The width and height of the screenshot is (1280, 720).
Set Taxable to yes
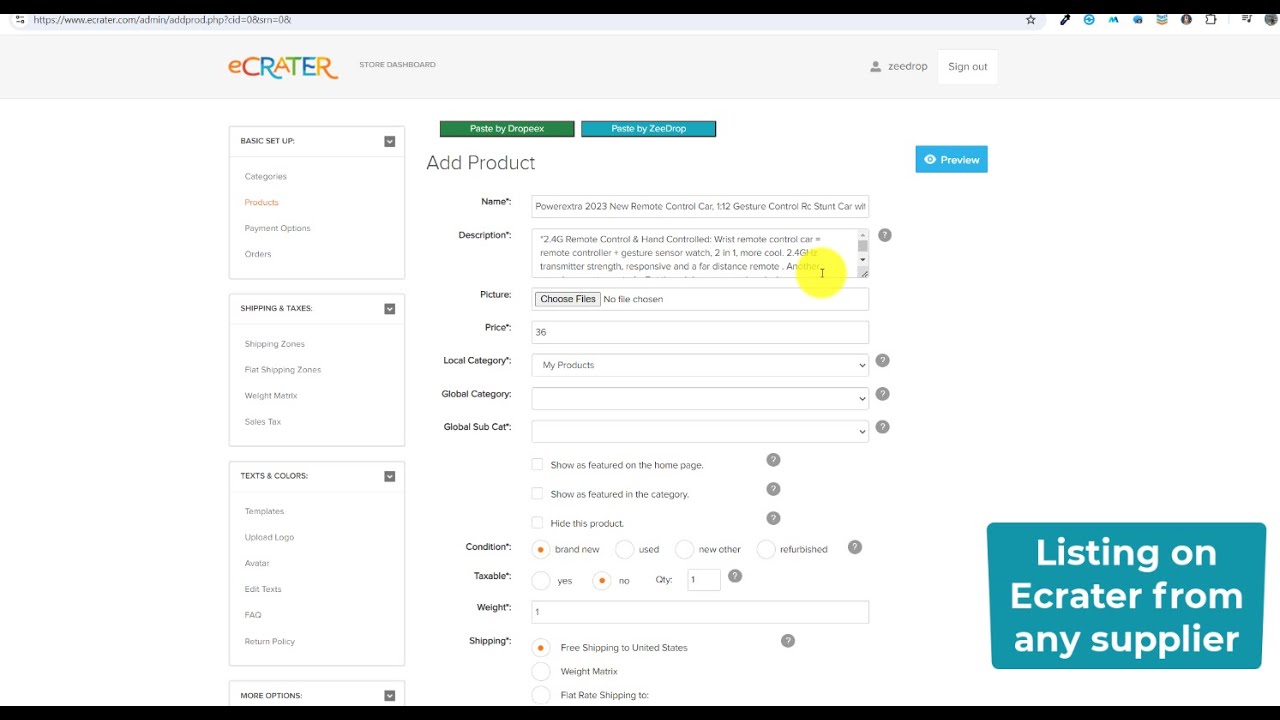pyautogui.click(x=541, y=580)
